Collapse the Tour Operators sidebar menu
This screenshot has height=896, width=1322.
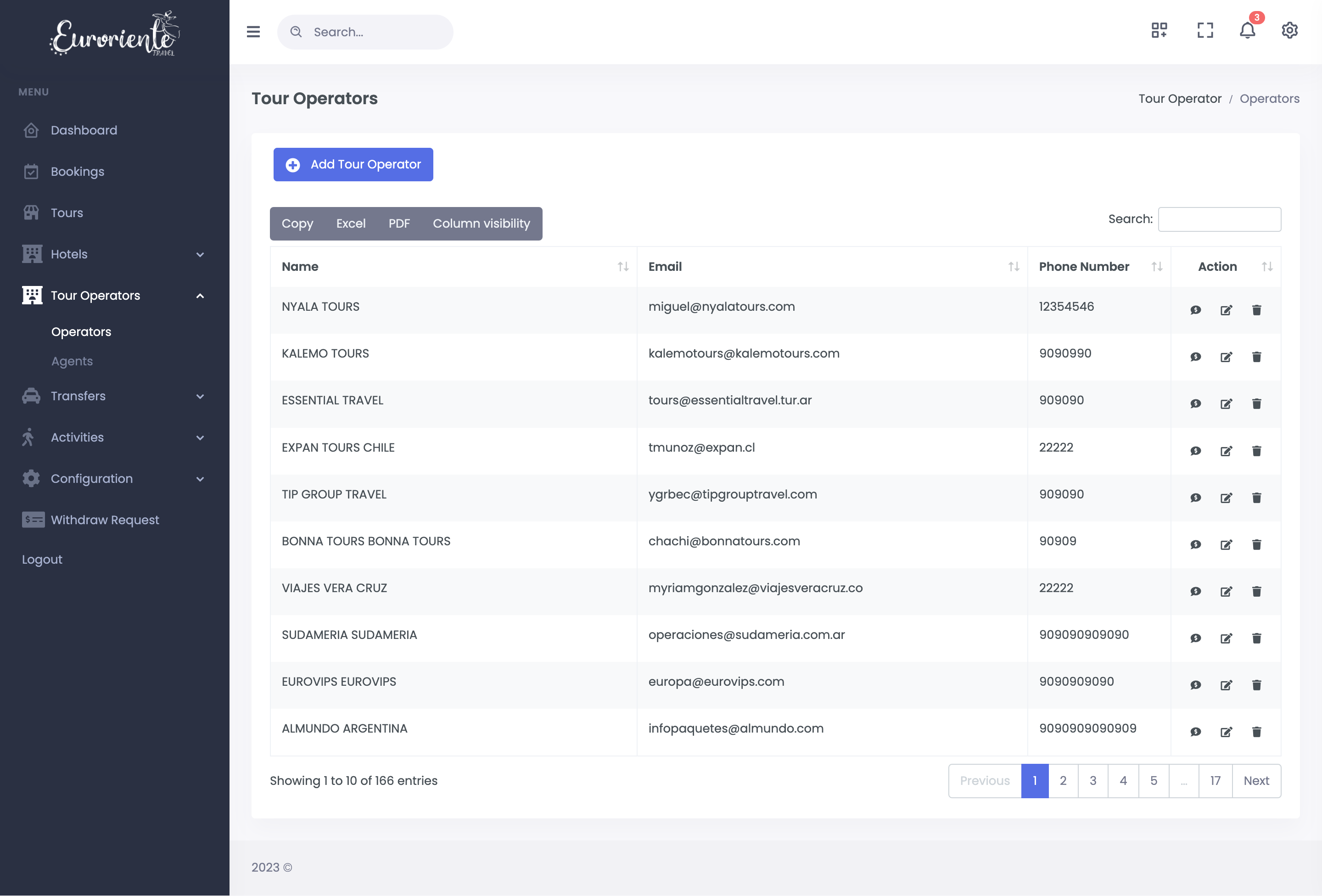click(x=114, y=295)
